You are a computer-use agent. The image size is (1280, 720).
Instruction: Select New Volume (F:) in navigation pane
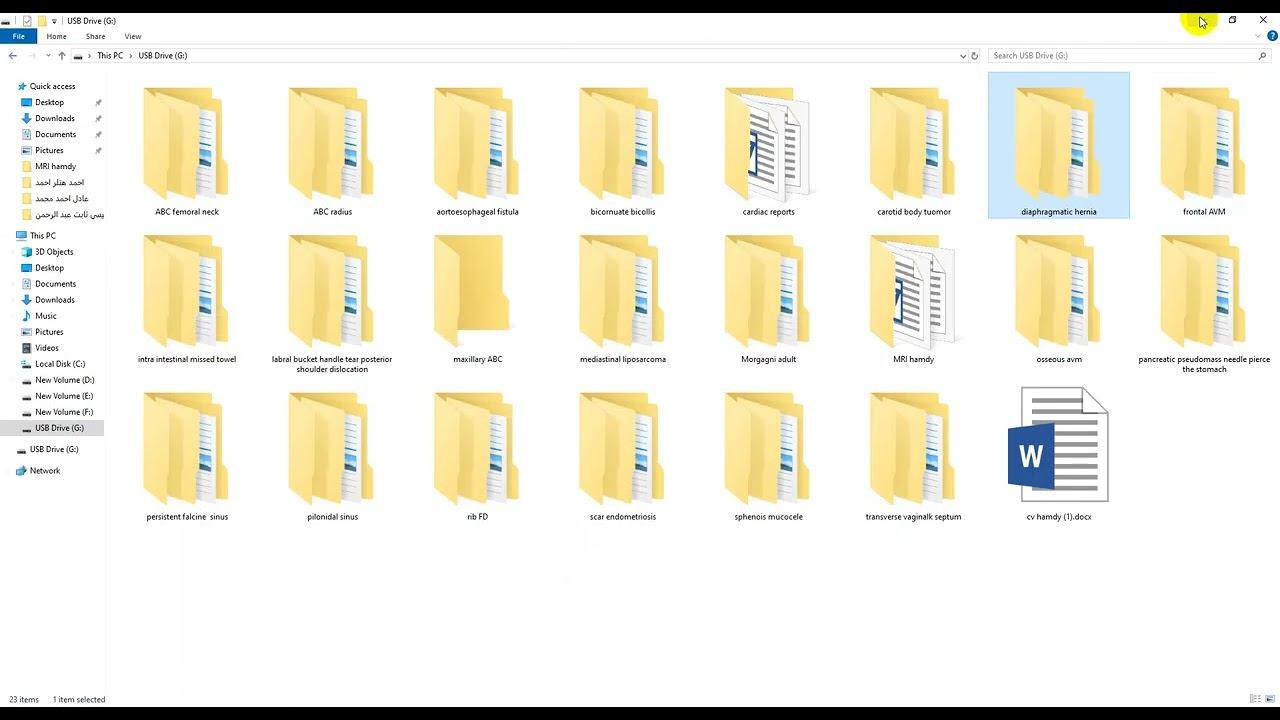64,412
